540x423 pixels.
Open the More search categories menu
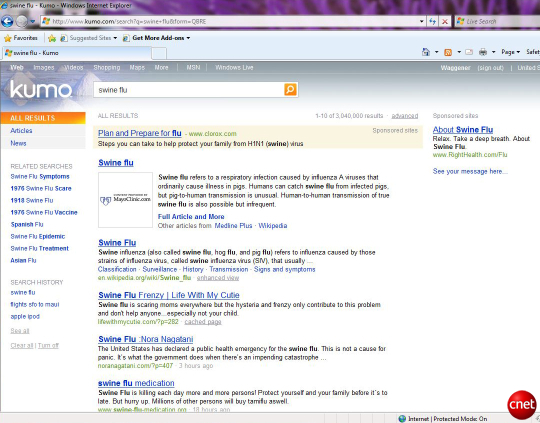161,68
